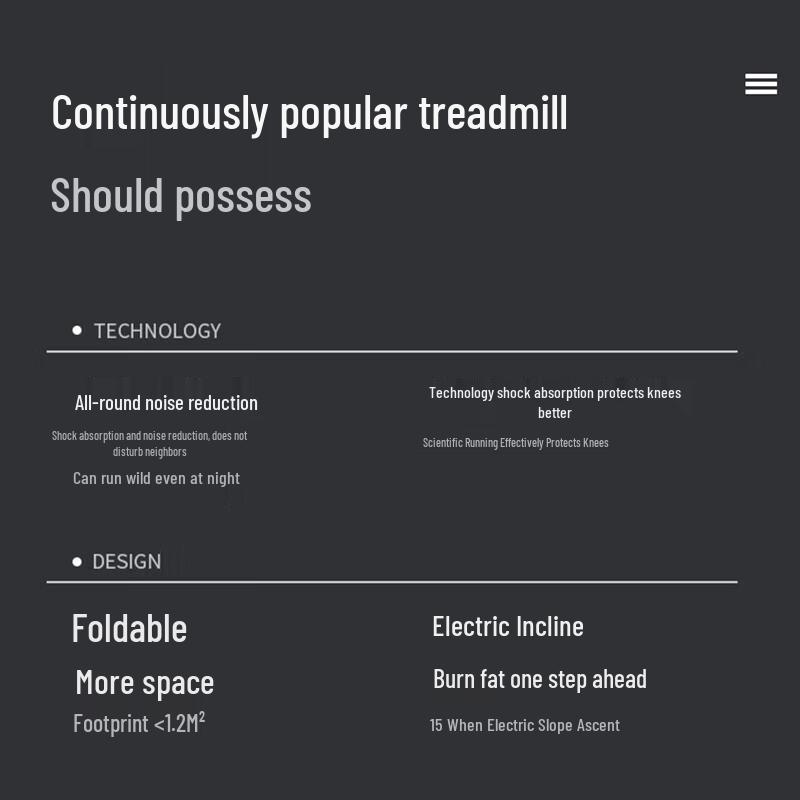
Task: Click the 'Footprint <1.2M²' specification
Action: (x=139, y=723)
